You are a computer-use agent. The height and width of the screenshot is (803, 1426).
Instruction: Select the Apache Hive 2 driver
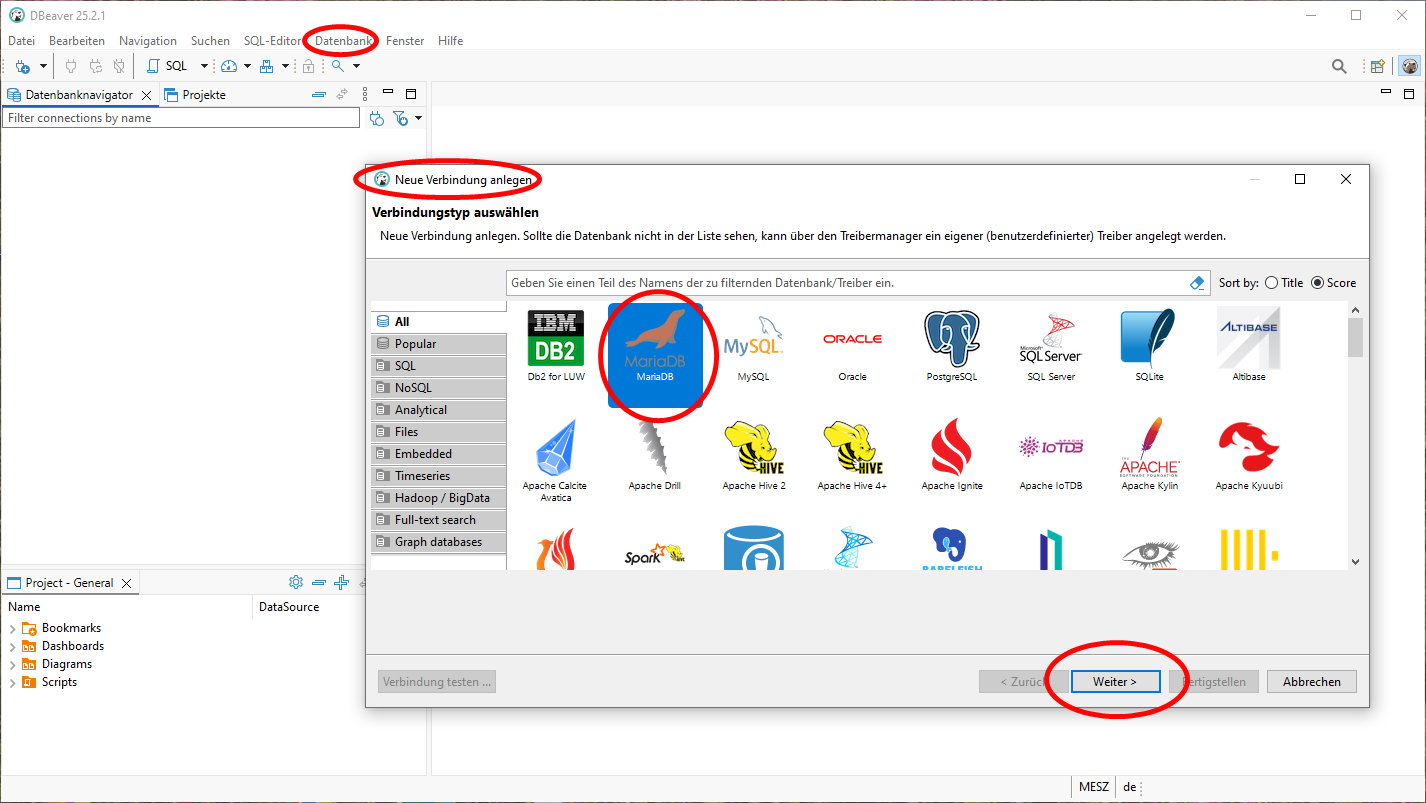[x=753, y=448]
